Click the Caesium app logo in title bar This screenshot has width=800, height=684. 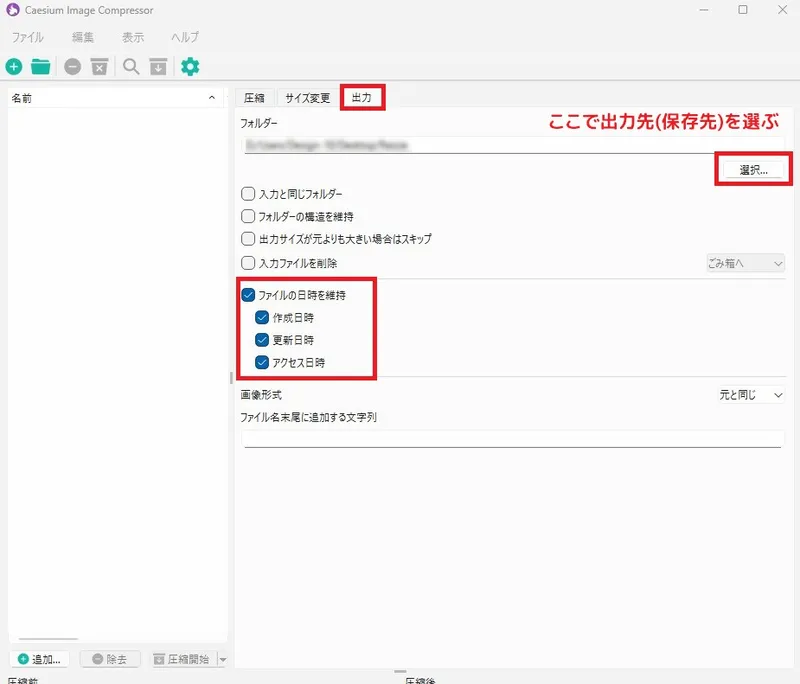[13, 10]
